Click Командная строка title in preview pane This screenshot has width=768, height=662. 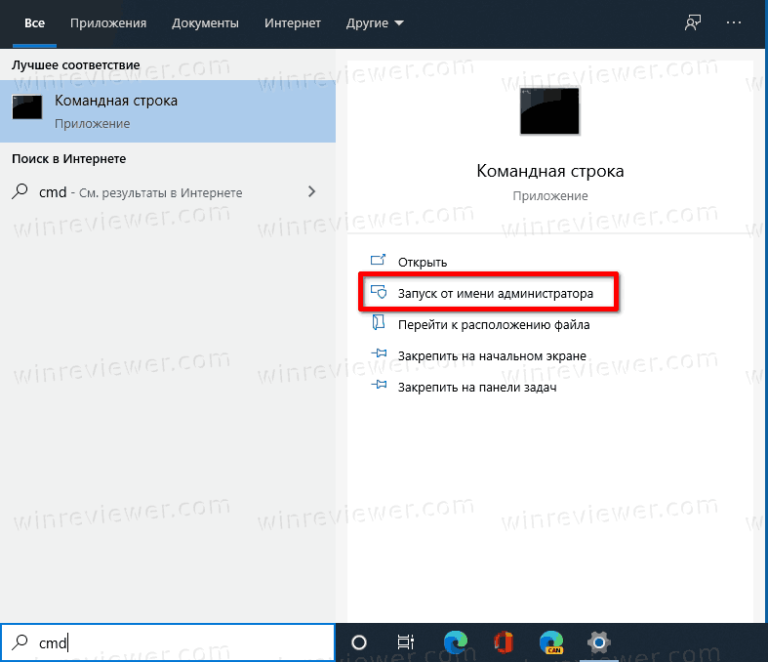pos(550,171)
